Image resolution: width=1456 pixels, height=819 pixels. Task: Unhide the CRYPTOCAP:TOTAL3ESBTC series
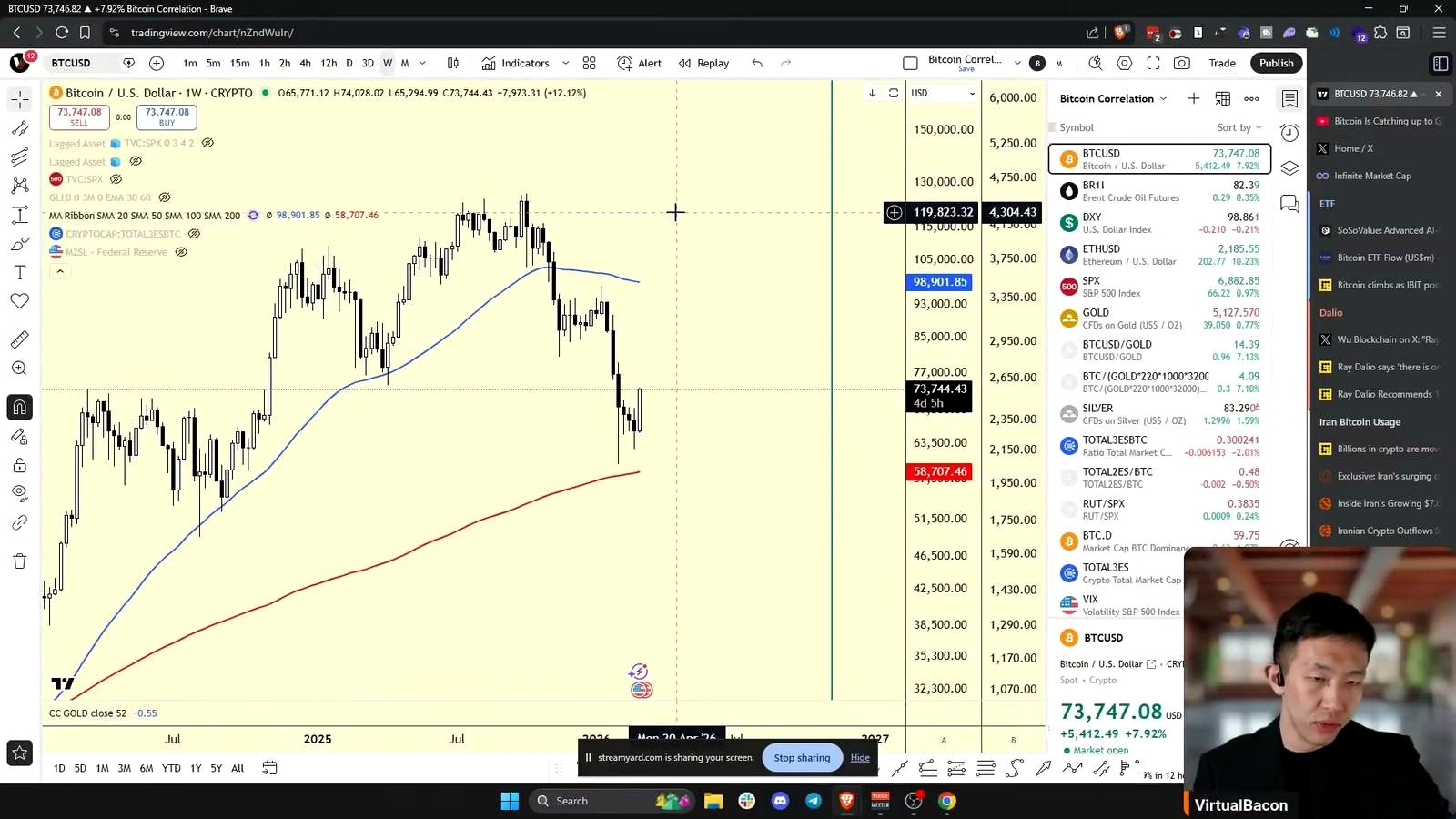click(194, 234)
